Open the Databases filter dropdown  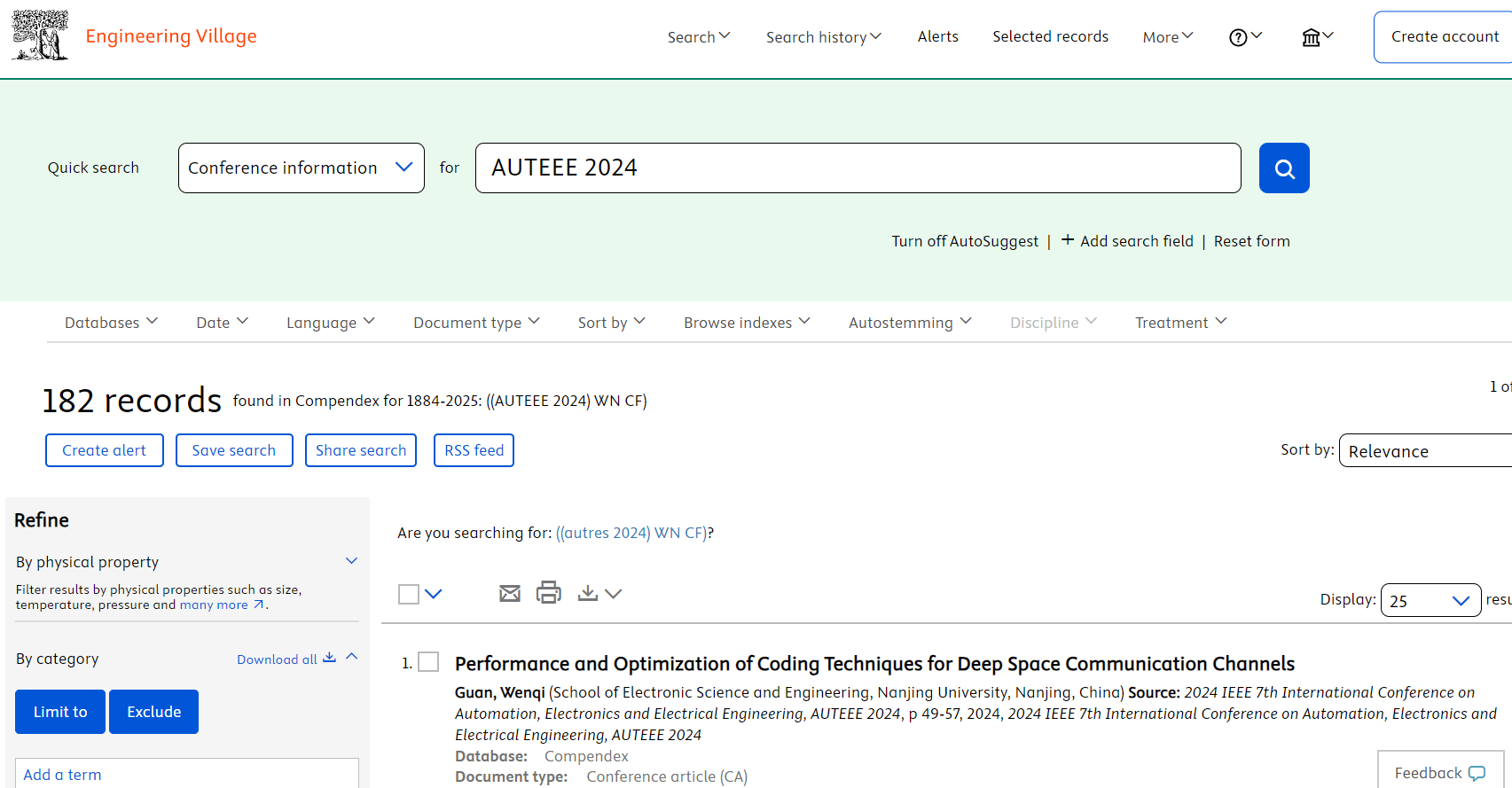111,323
